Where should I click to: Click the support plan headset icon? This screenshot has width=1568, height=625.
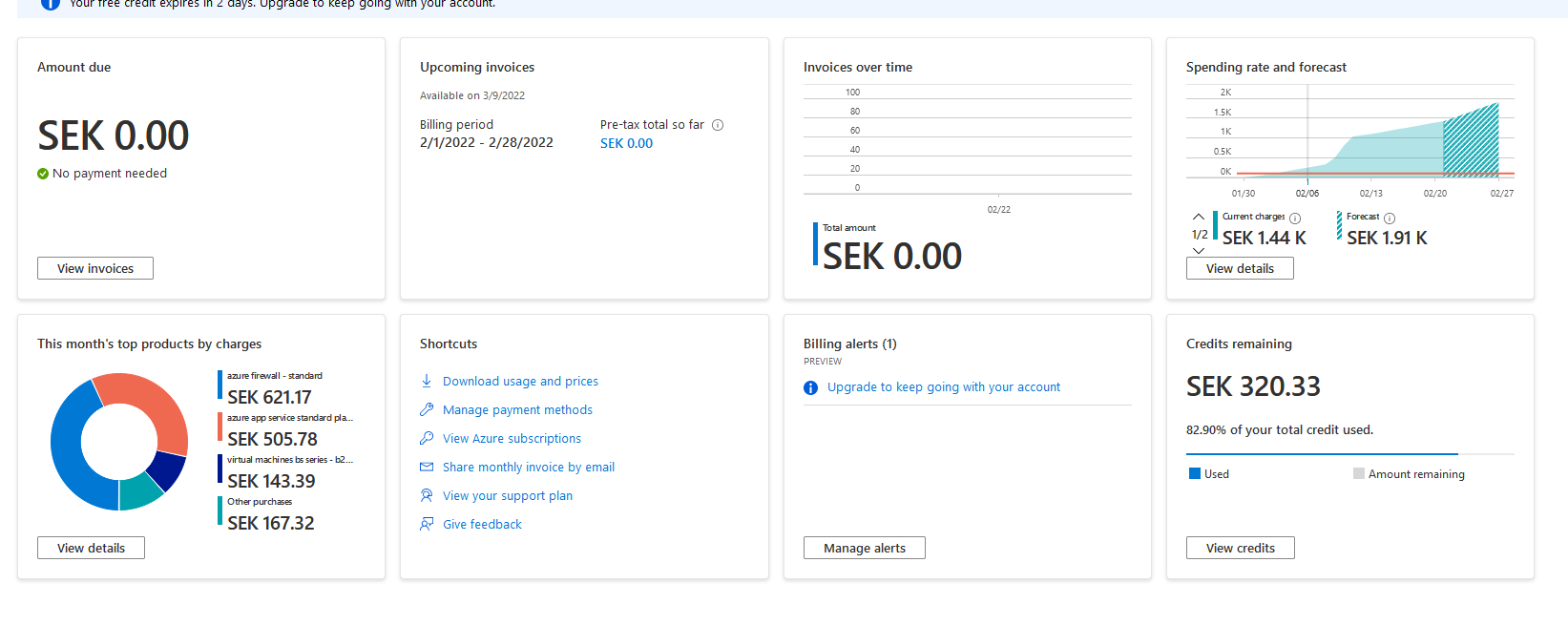tap(427, 495)
